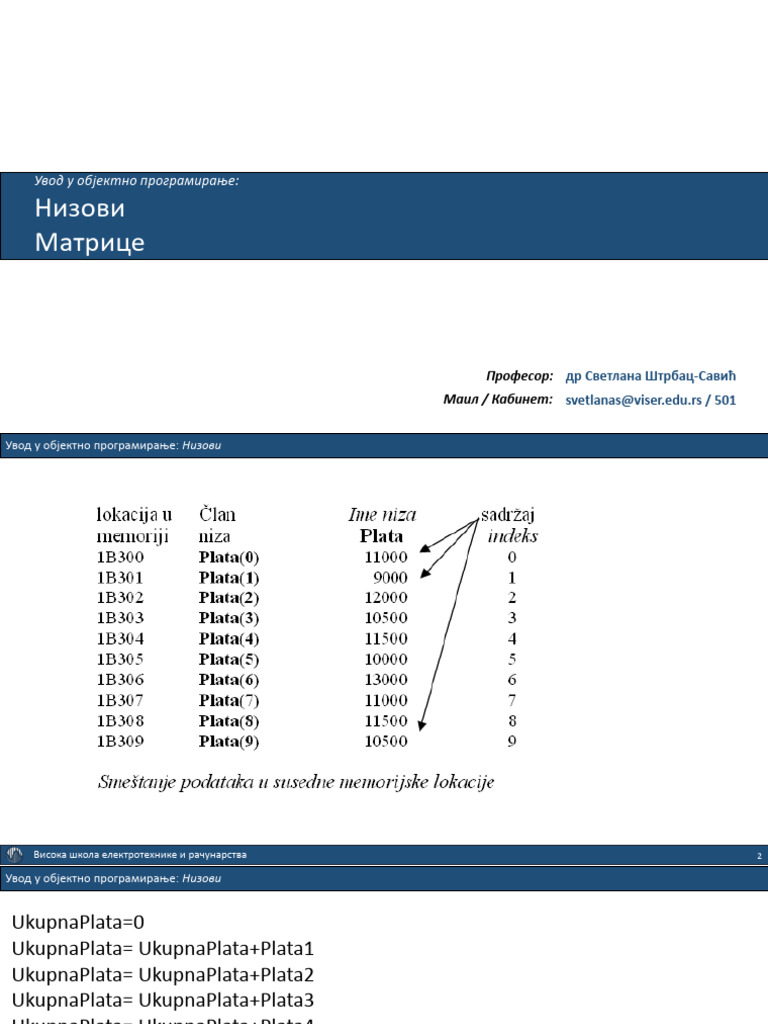This screenshot has width=768, height=1024.
Task: Select the Матрице title heading
Action: click(89, 242)
